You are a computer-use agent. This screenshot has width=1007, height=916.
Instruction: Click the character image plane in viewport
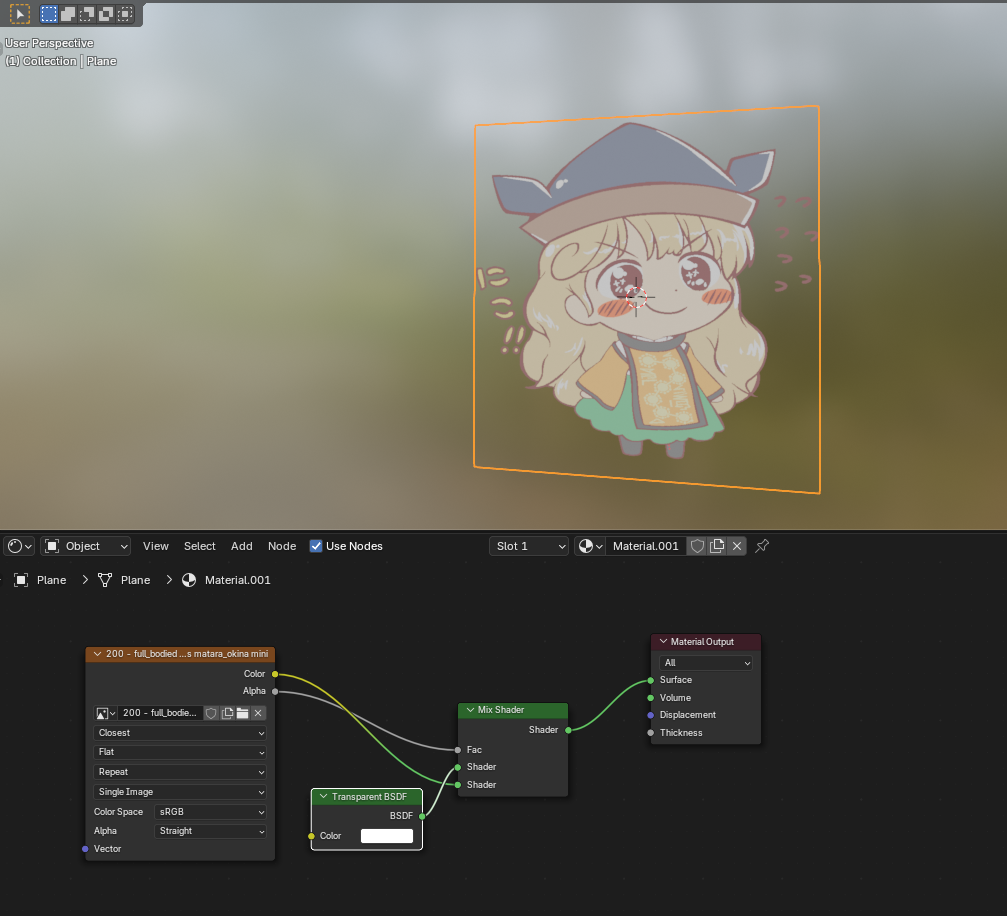coord(646,299)
